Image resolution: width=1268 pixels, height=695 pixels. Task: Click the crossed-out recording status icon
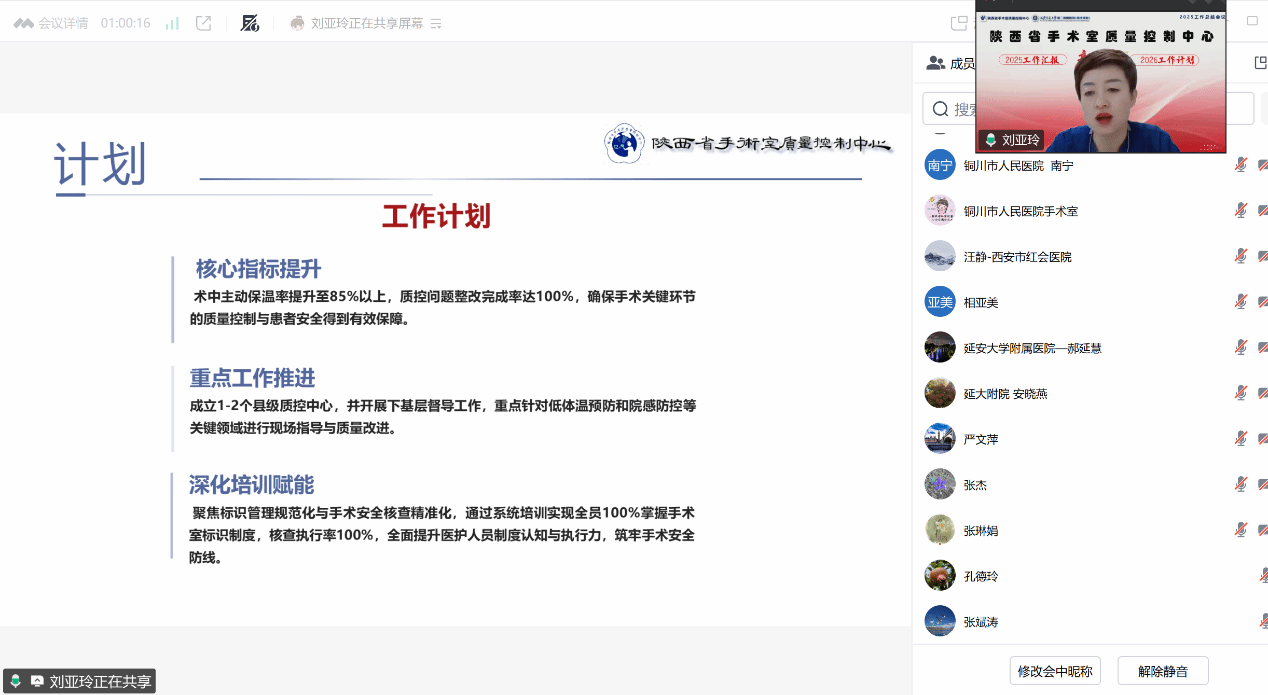pos(250,23)
